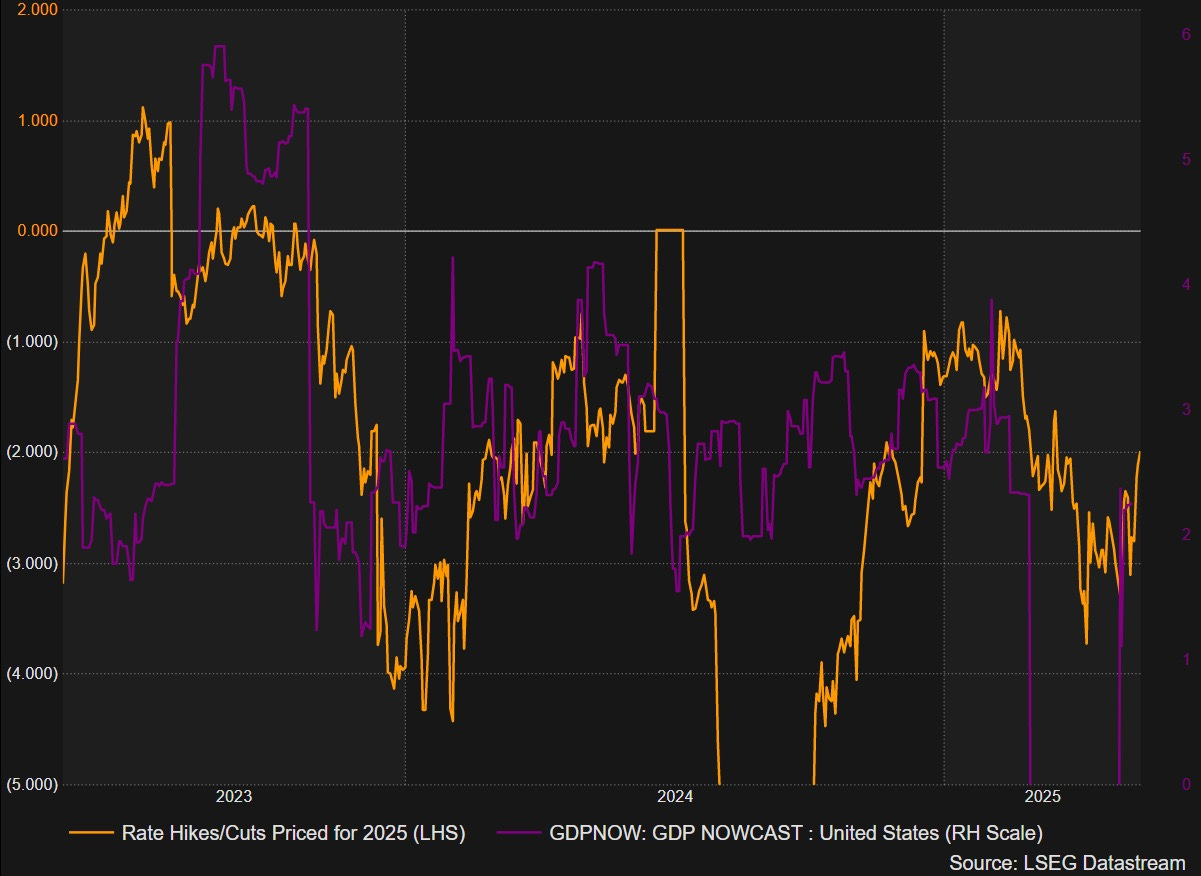This screenshot has height=876, width=1201.
Task: Select the legend label Rate Hikes/Cuts Priced for 2025 (LHS)
Action: tap(293, 832)
